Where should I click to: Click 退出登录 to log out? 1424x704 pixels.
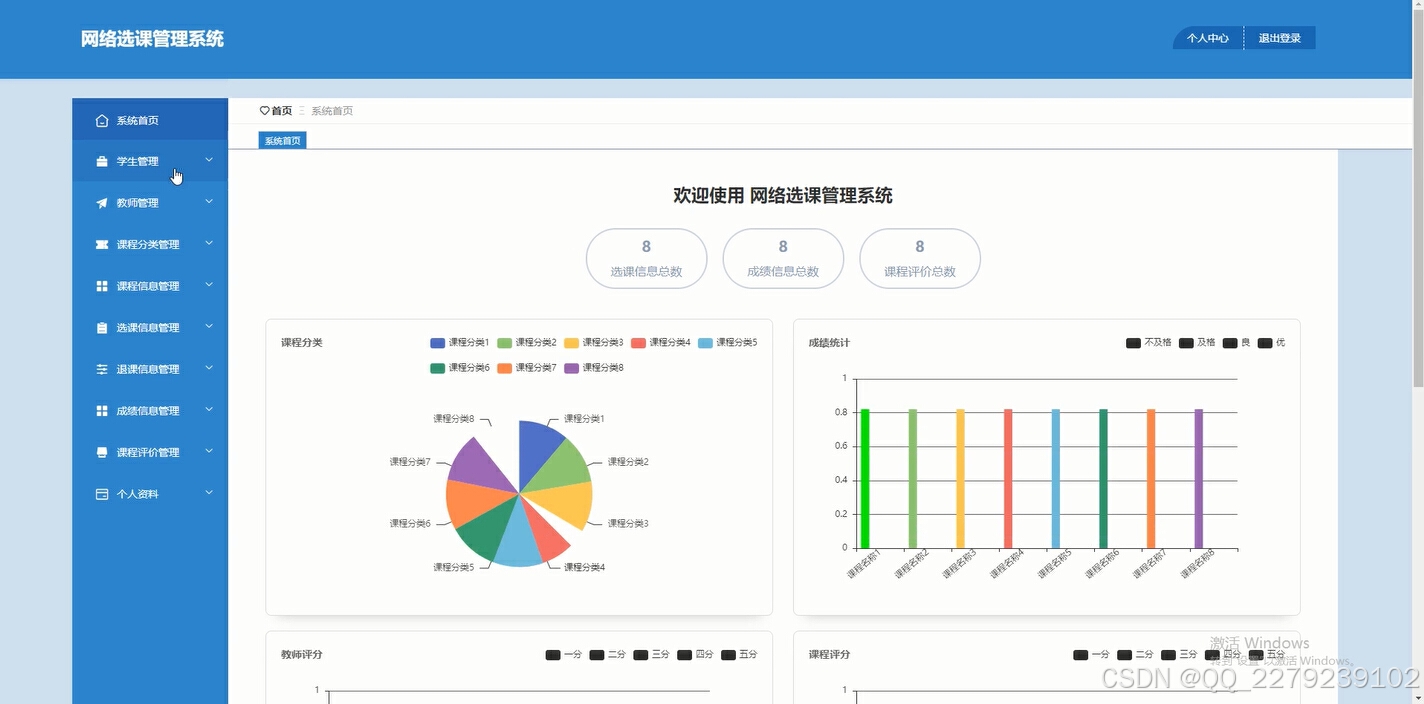pos(1280,38)
